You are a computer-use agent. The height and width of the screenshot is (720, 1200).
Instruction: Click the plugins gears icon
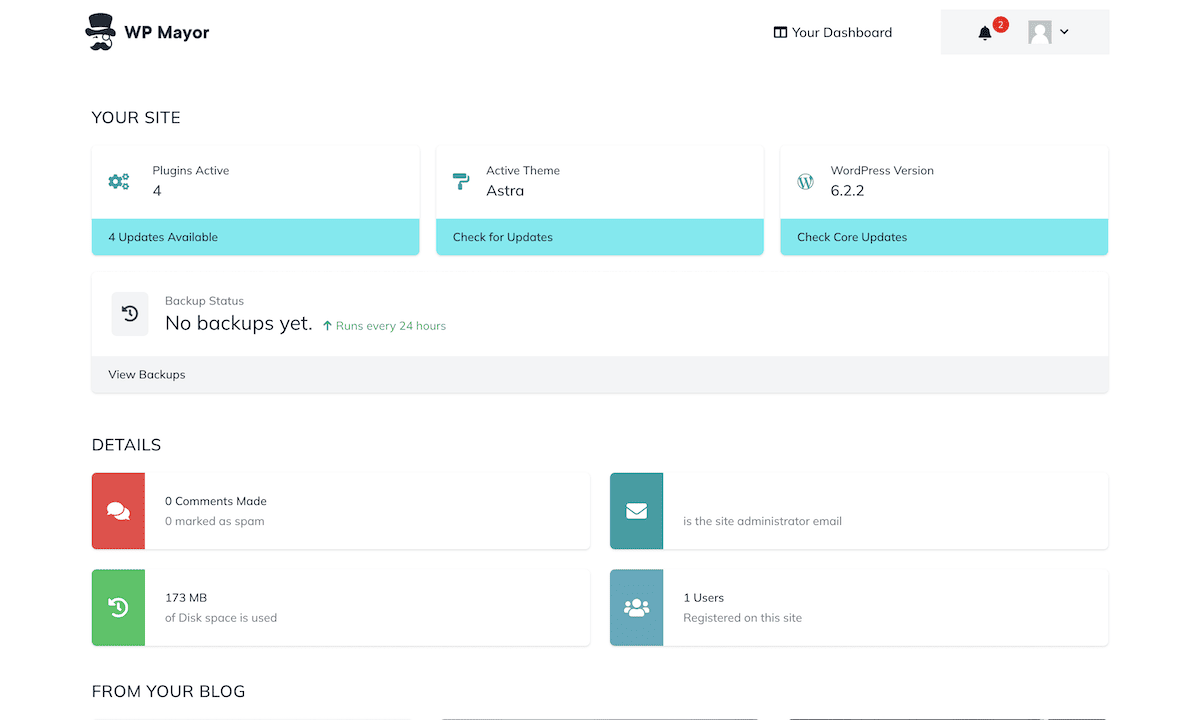click(x=119, y=181)
